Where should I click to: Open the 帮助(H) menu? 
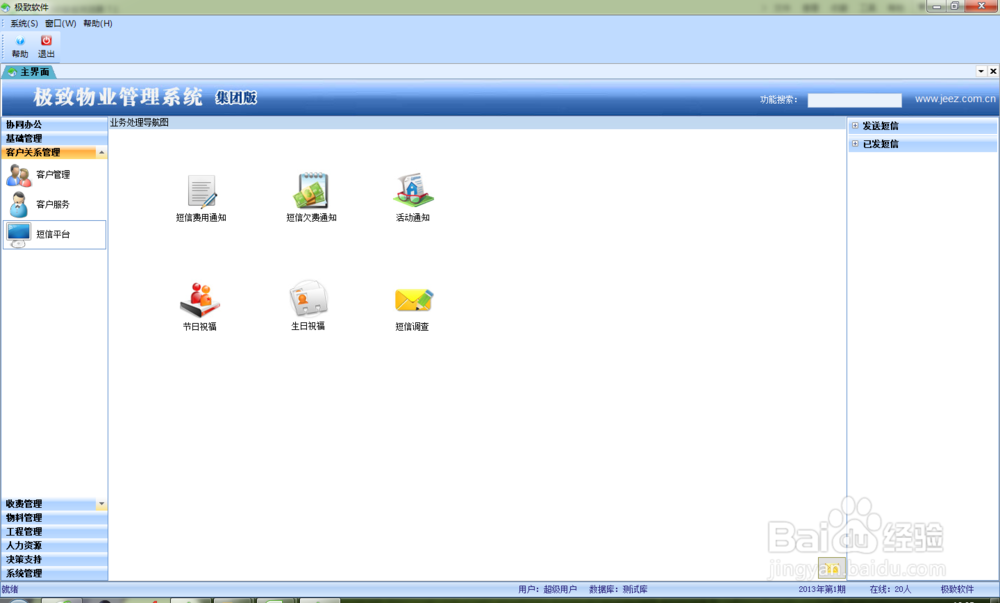(98, 24)
